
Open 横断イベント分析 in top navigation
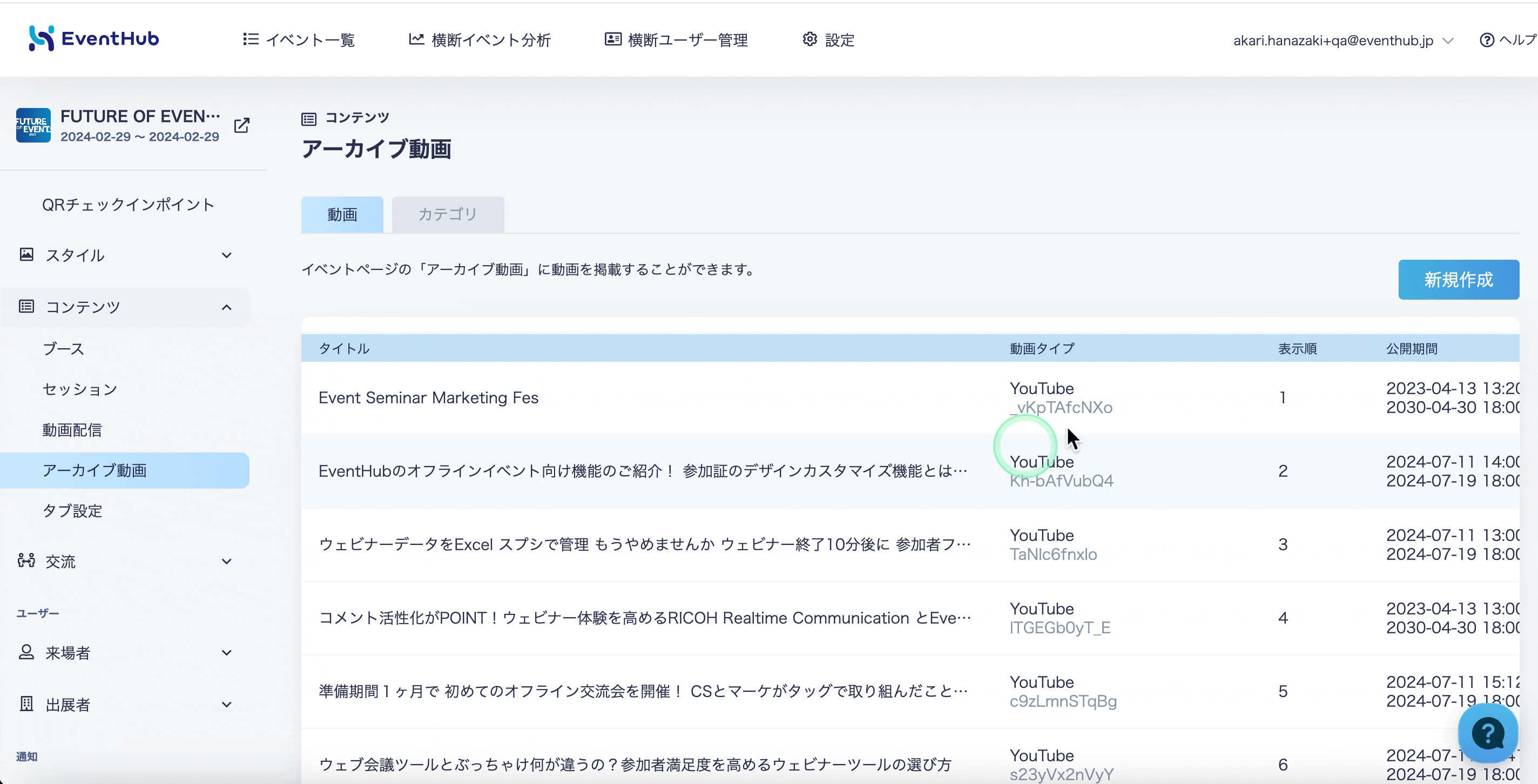[480, 40]
